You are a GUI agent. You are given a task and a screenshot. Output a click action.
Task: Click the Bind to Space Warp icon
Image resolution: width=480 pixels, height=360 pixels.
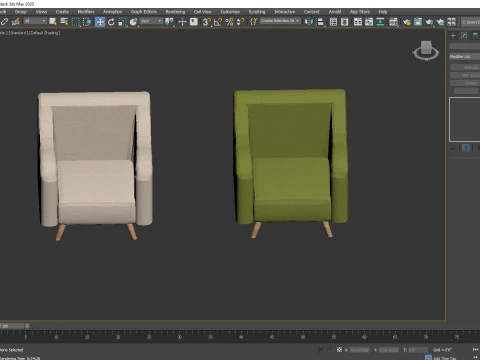point(16,22)
